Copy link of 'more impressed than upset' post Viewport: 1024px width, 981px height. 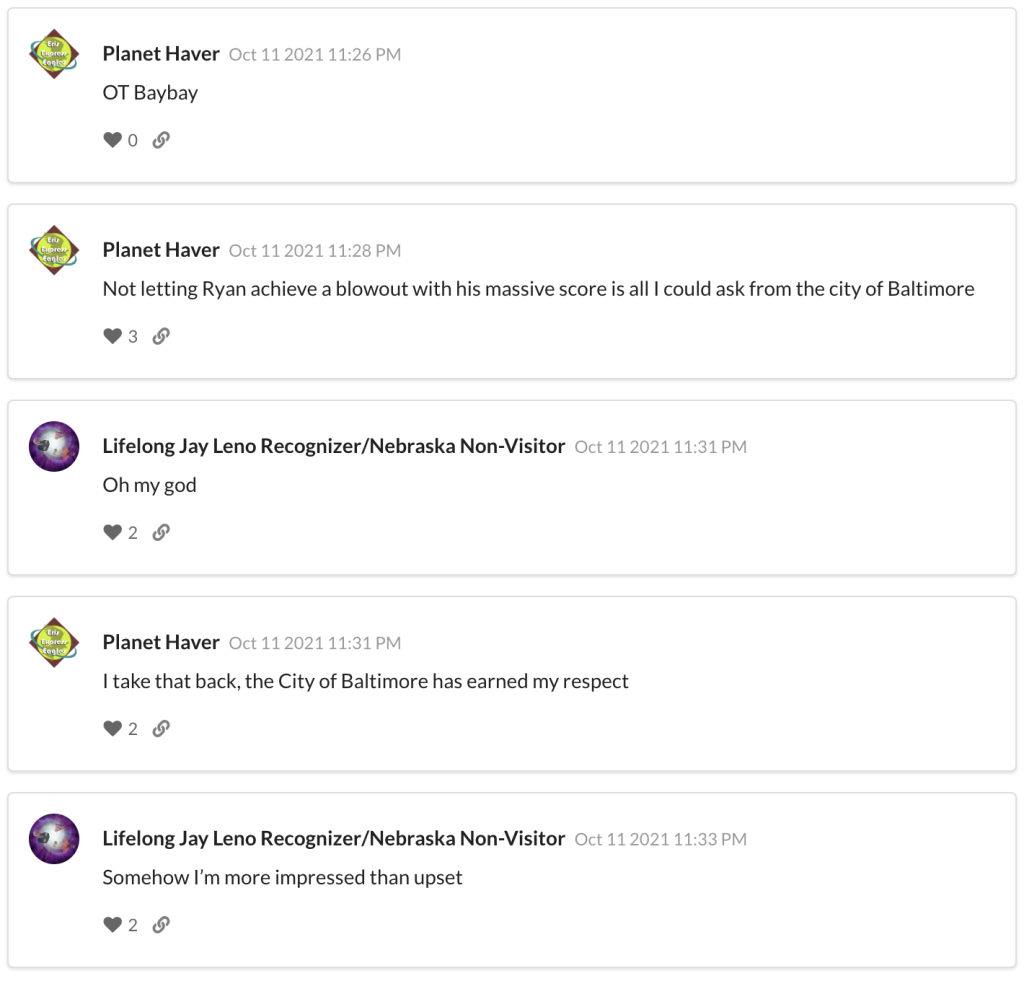click(x=161, y=925)
